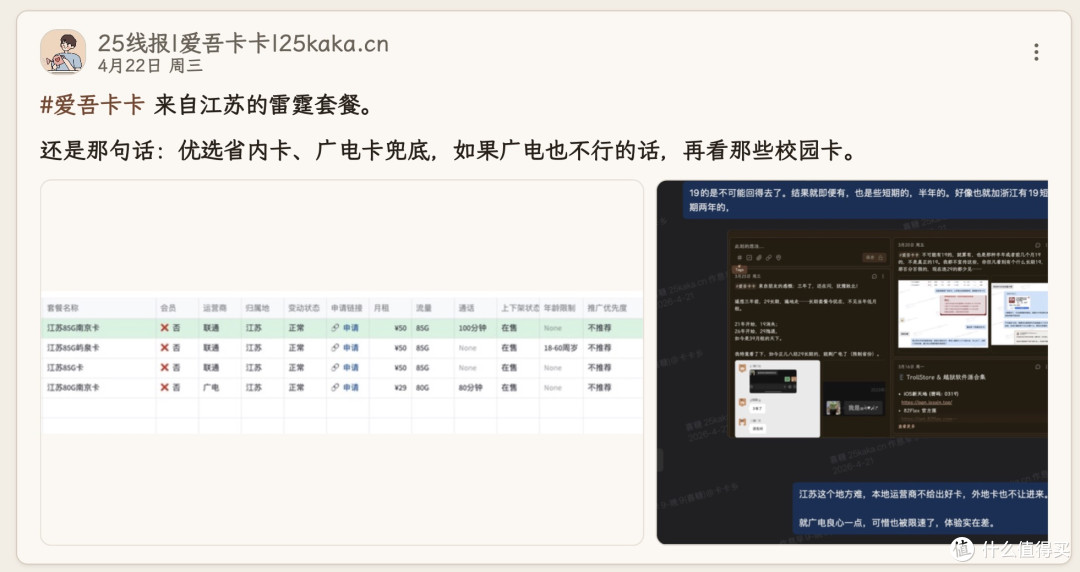Click the 80G data cell
Viewport: 1080px width, 572px height.
[422, 387]
